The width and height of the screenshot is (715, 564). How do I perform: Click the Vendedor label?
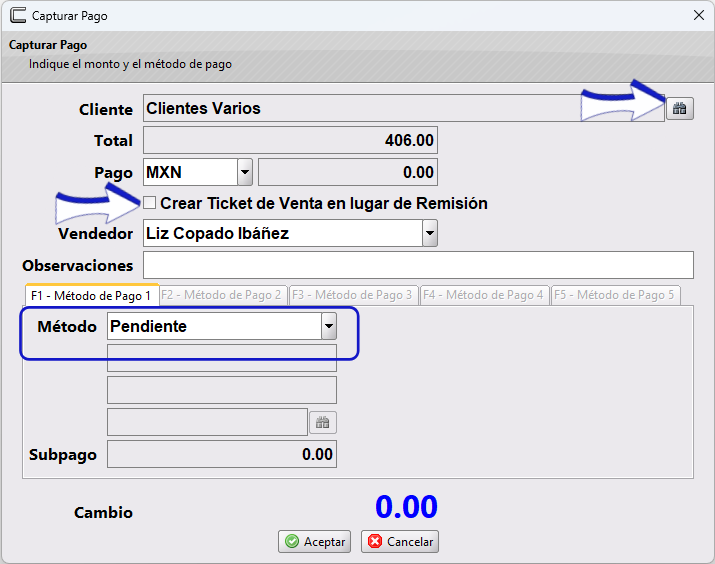coord(95,233)
